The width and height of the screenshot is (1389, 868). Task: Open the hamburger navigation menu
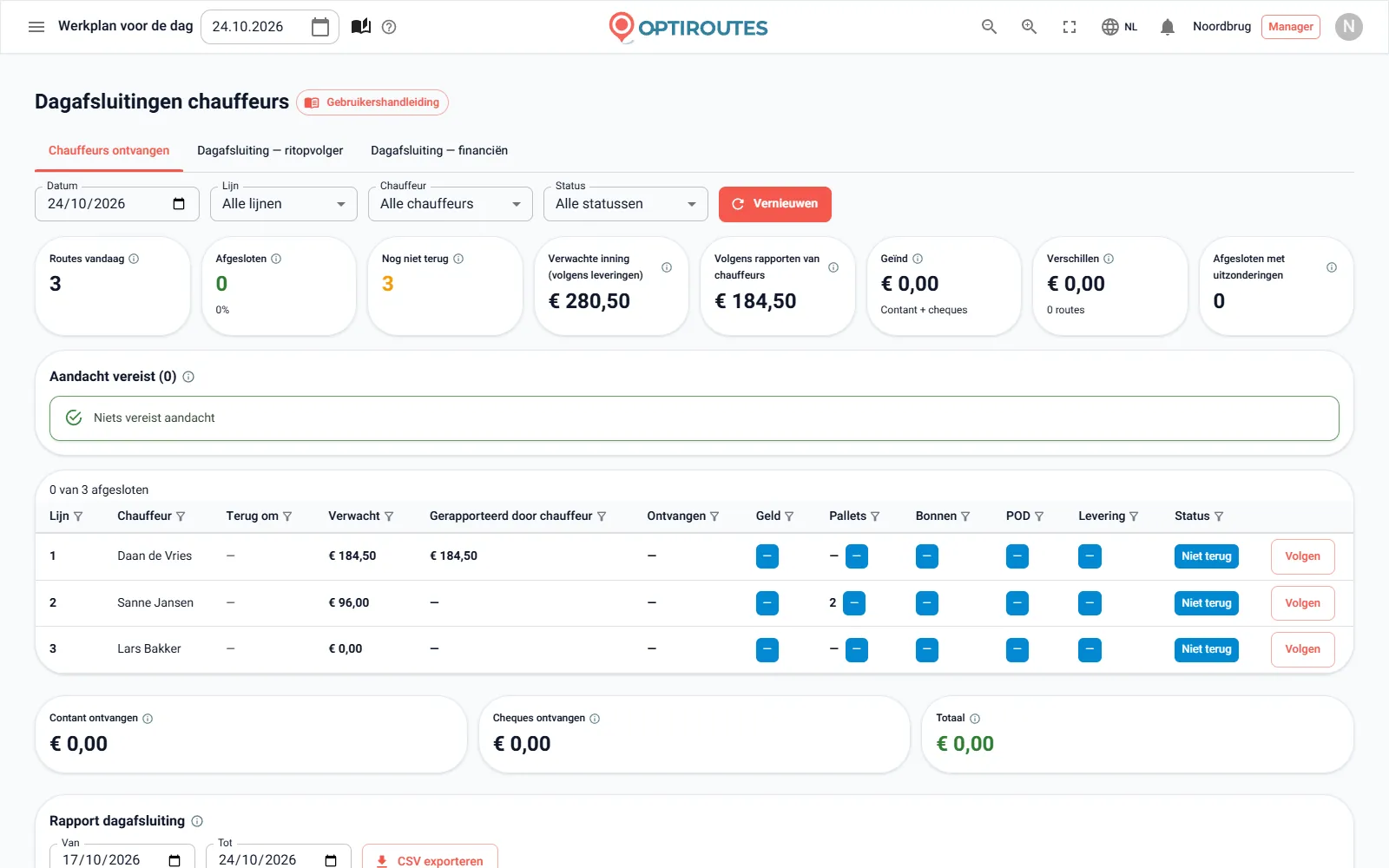coord(36,27)
